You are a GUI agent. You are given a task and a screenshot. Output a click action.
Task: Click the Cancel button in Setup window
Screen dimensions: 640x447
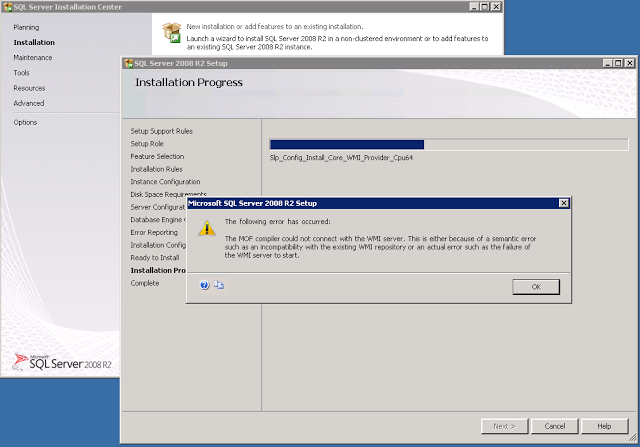[555, 426]
